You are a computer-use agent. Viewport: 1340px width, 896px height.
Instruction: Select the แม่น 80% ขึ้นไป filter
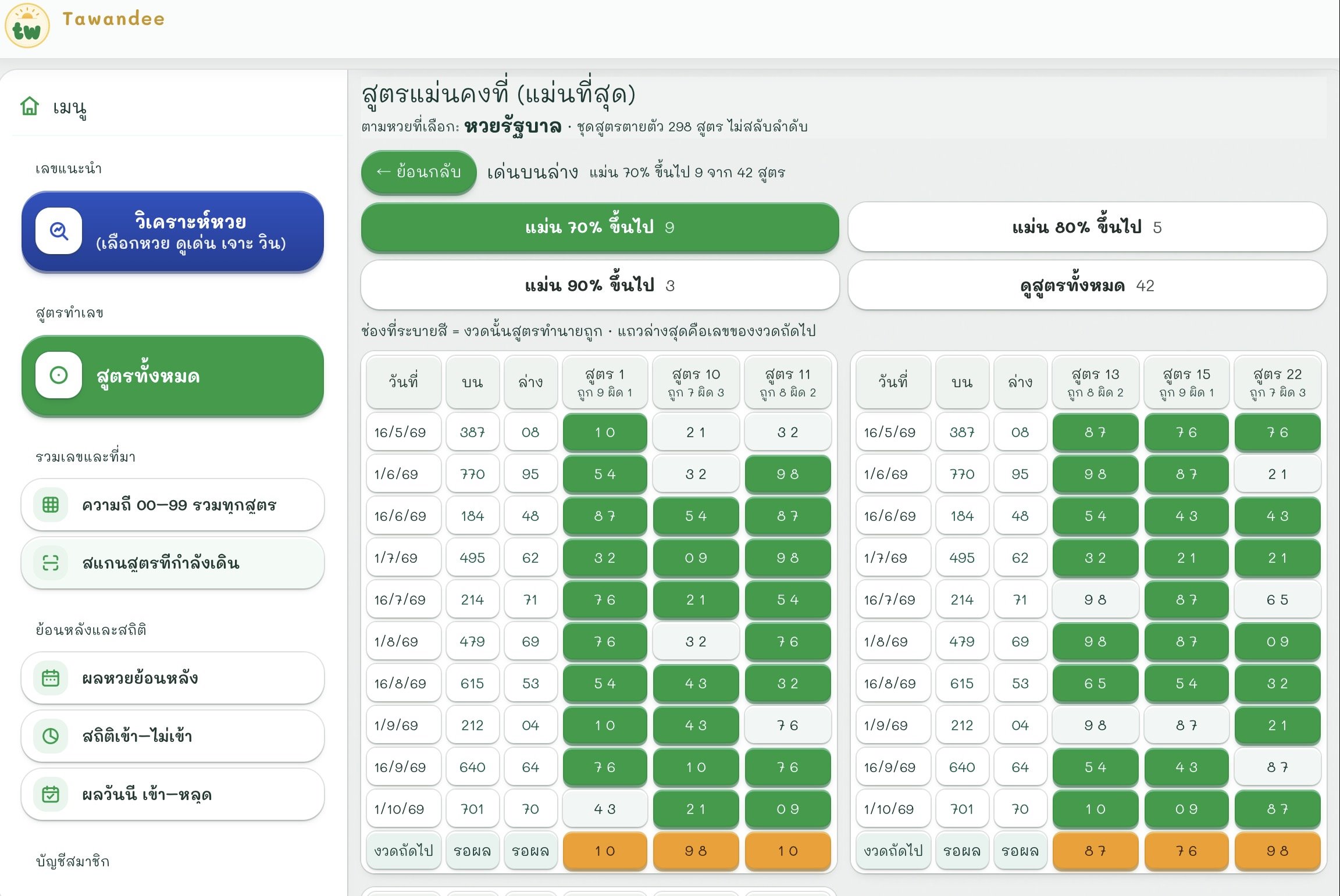coord(1087,227)
